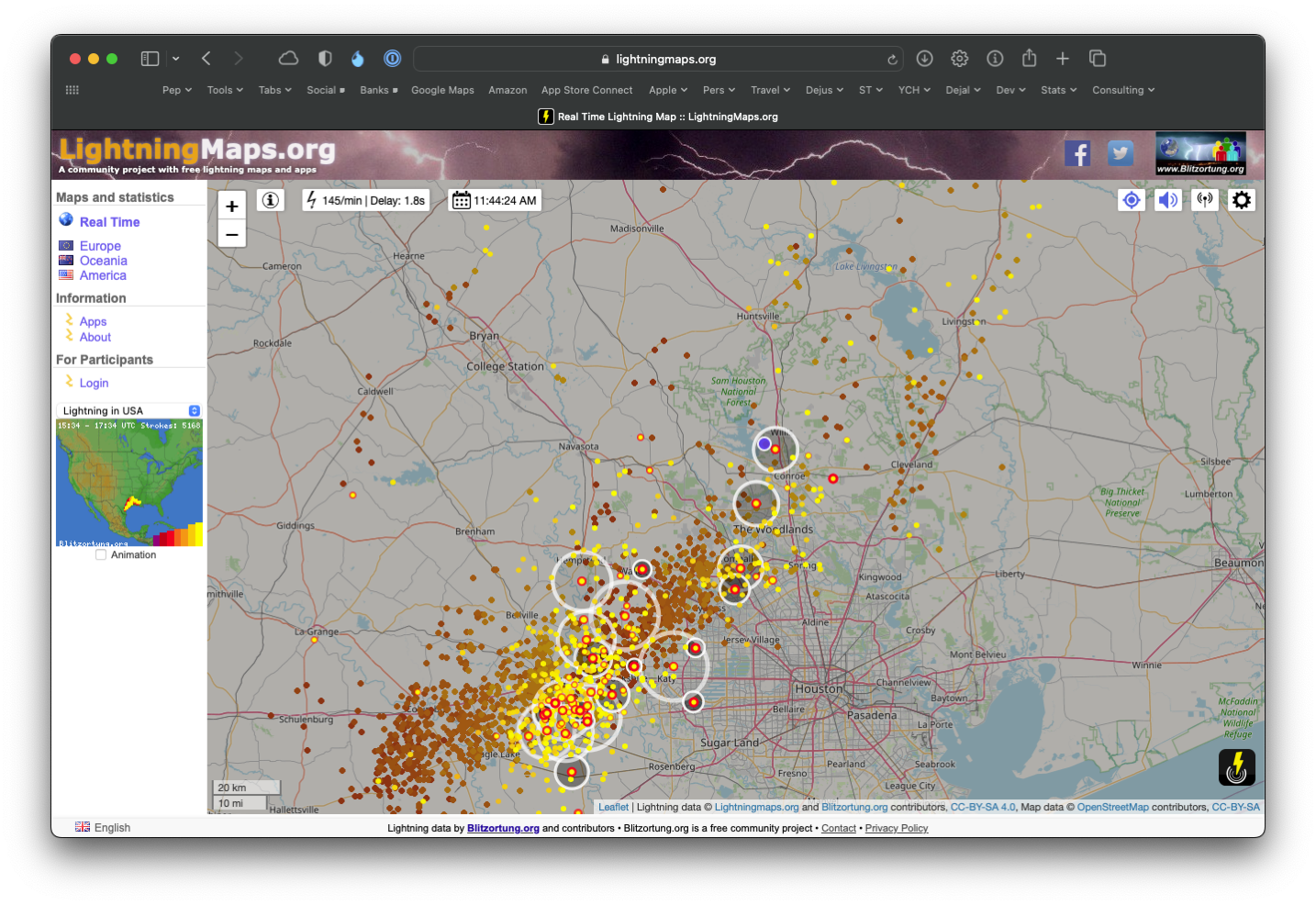Open the Amazon bookmark
Viewport: 1316px width, 905px height.
pyautogui.click(x=507, y=90)
